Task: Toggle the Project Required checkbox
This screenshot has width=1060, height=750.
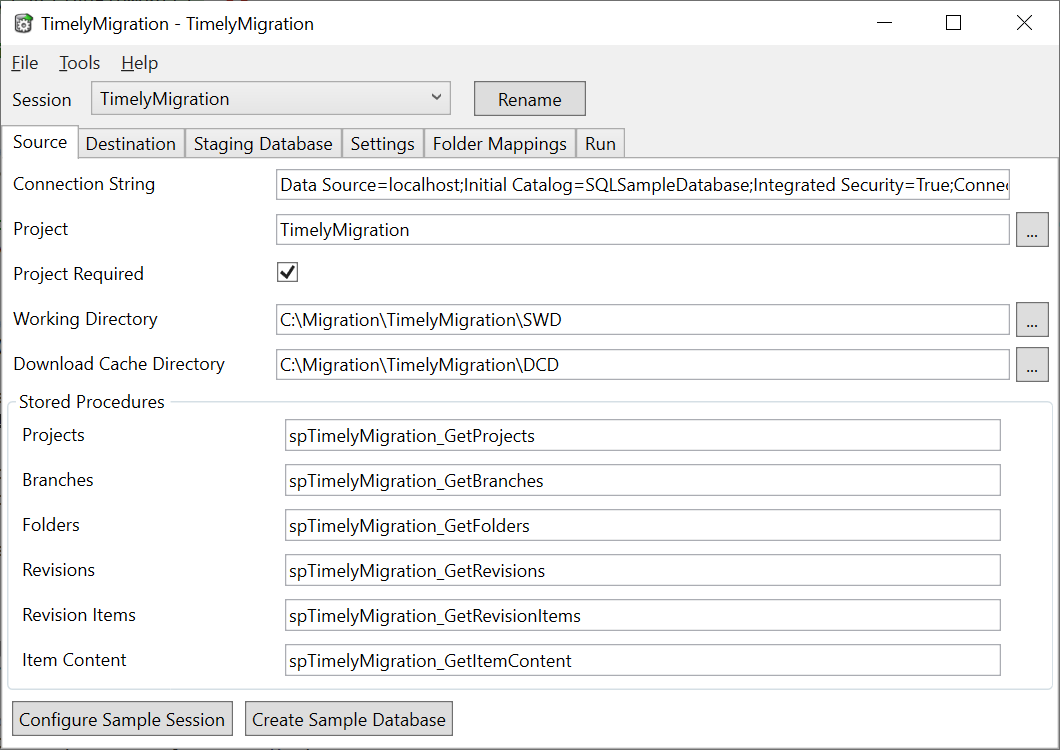Action: click(287, 273)
